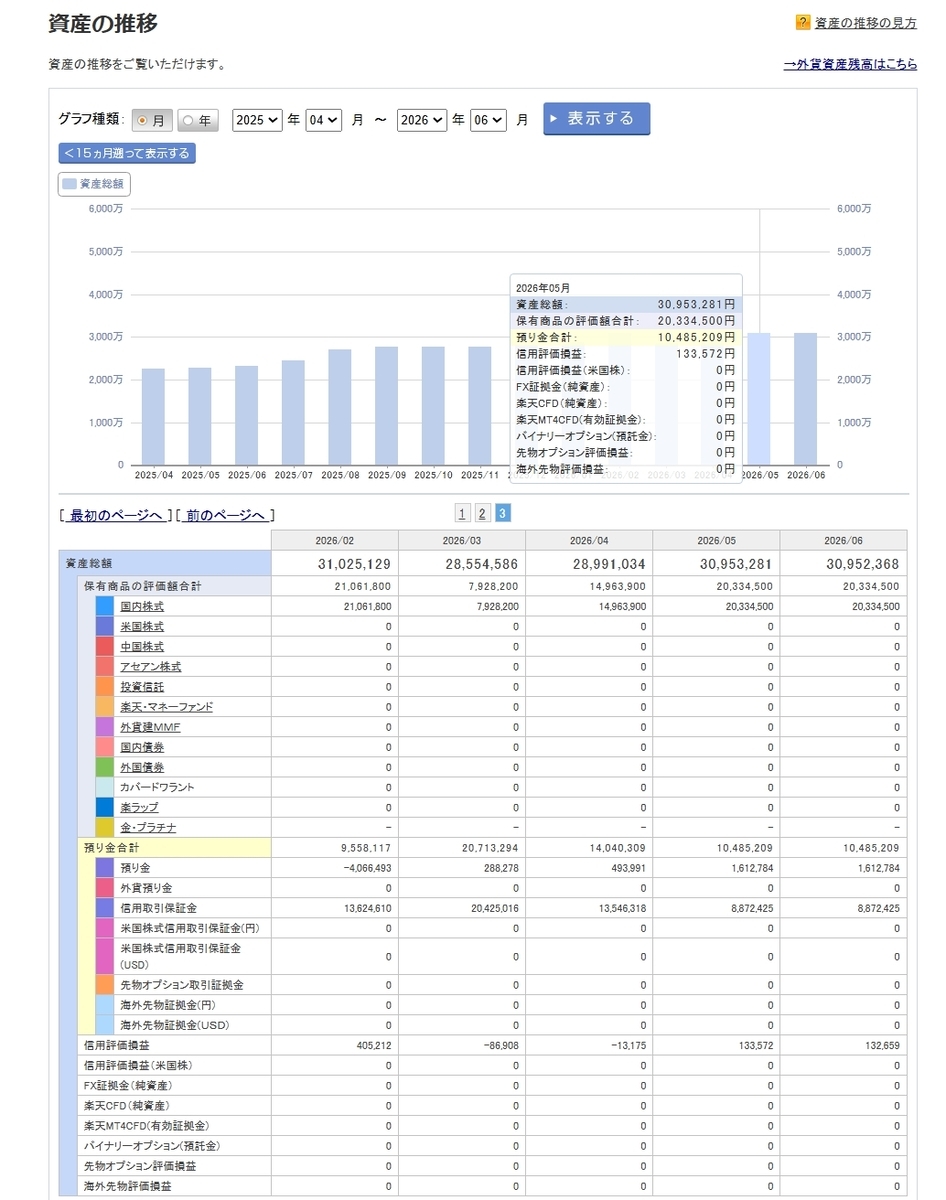The width and height of the screenshot is (946, 1200).
Task: Open start year dropdown showing 2025
Action: (x=257, y=119)
